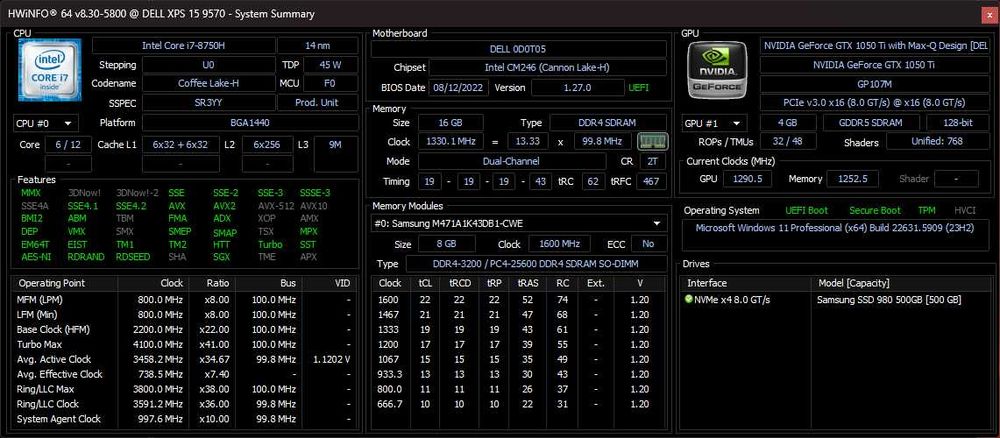Click the MCU F0 value
The image size is (1000, 438).
(331, 84)
